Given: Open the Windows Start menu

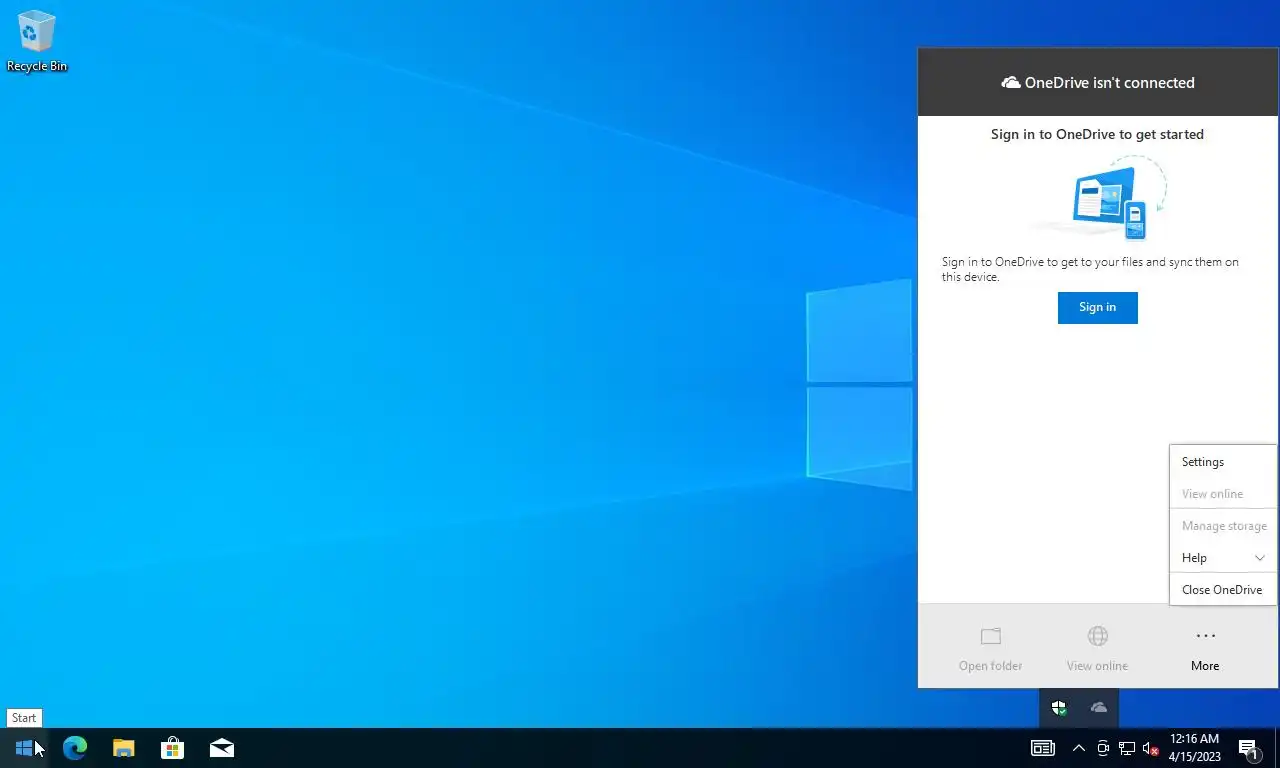Looking at the screenshot, I should pyautogui.click(x=24, y=748).
